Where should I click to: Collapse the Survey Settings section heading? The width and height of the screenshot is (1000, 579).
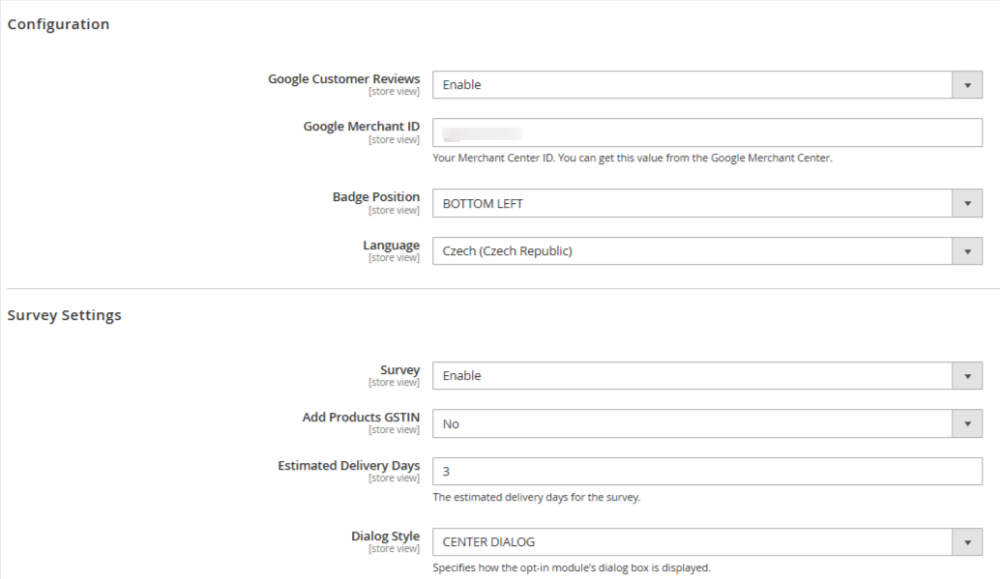pyautogui.click(x=64, y=315)
